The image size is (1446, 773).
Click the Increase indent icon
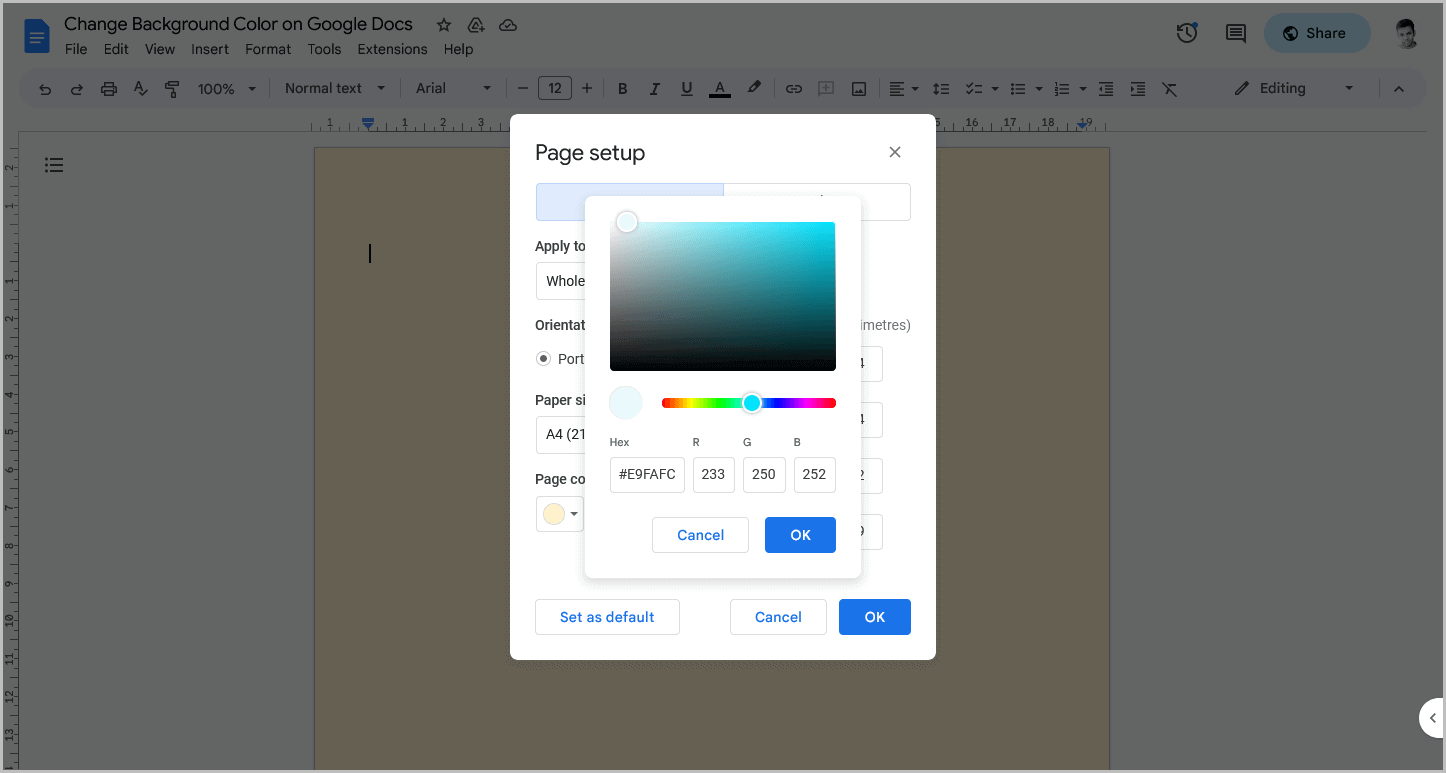pyautogui.click(x=1137, y=89)
